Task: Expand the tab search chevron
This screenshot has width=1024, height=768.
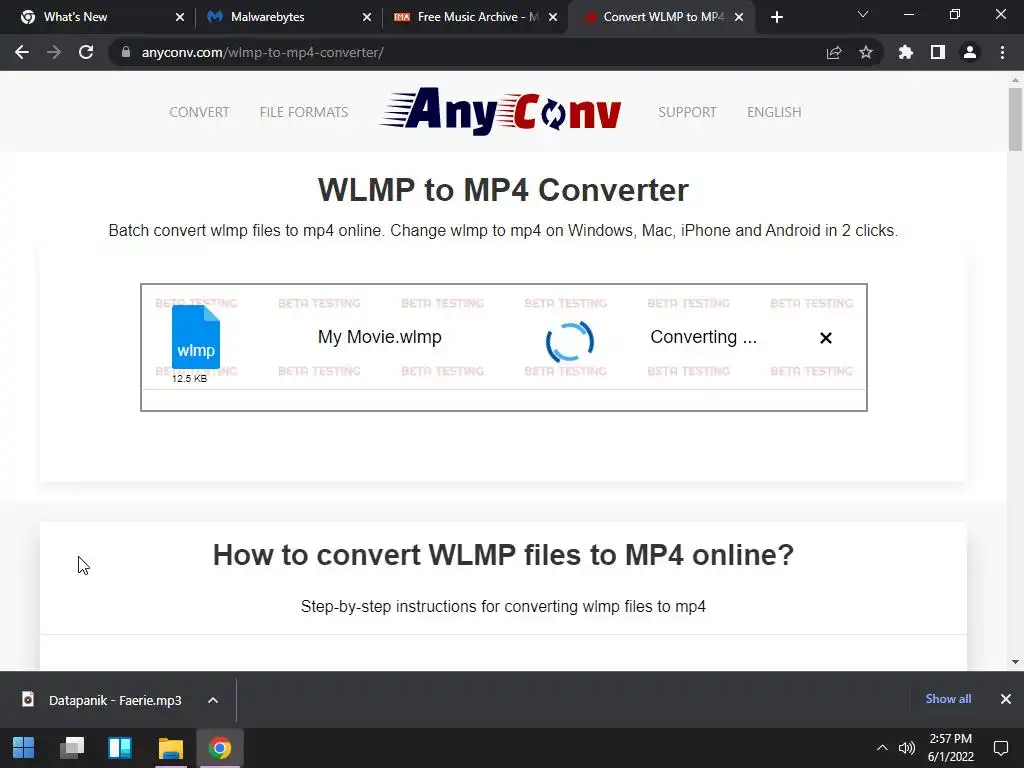Action: (863, 14)
